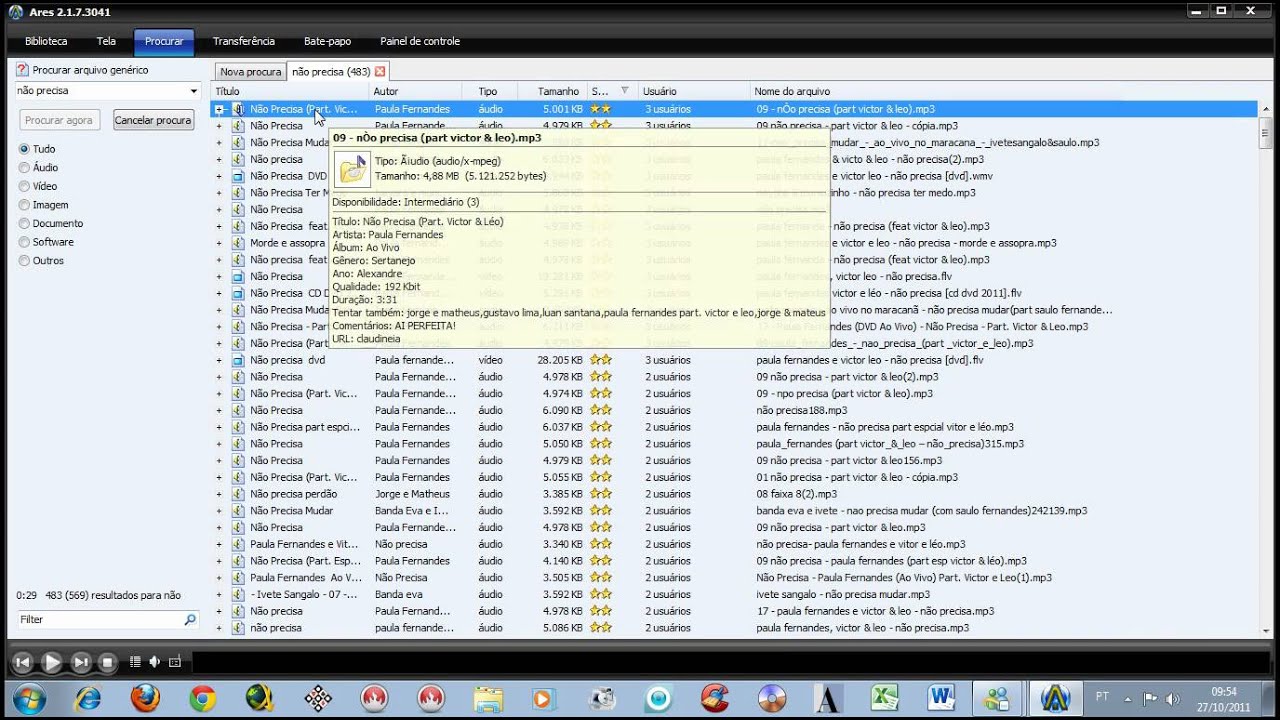Click the system tray volume icon
The image size is (1280, 720).
[x=1172, y=699]
